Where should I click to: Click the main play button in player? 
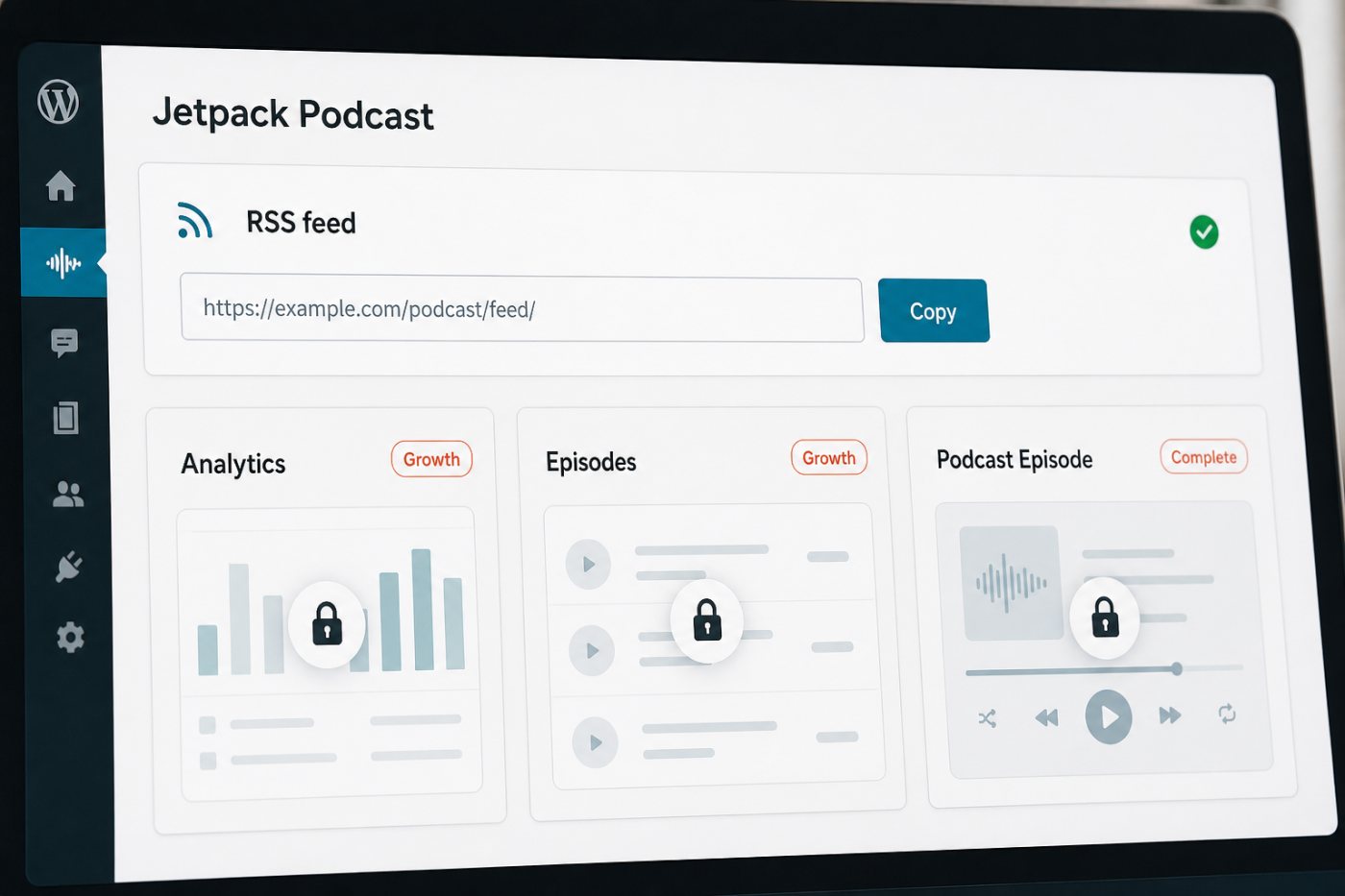[x=1109, y=716]
